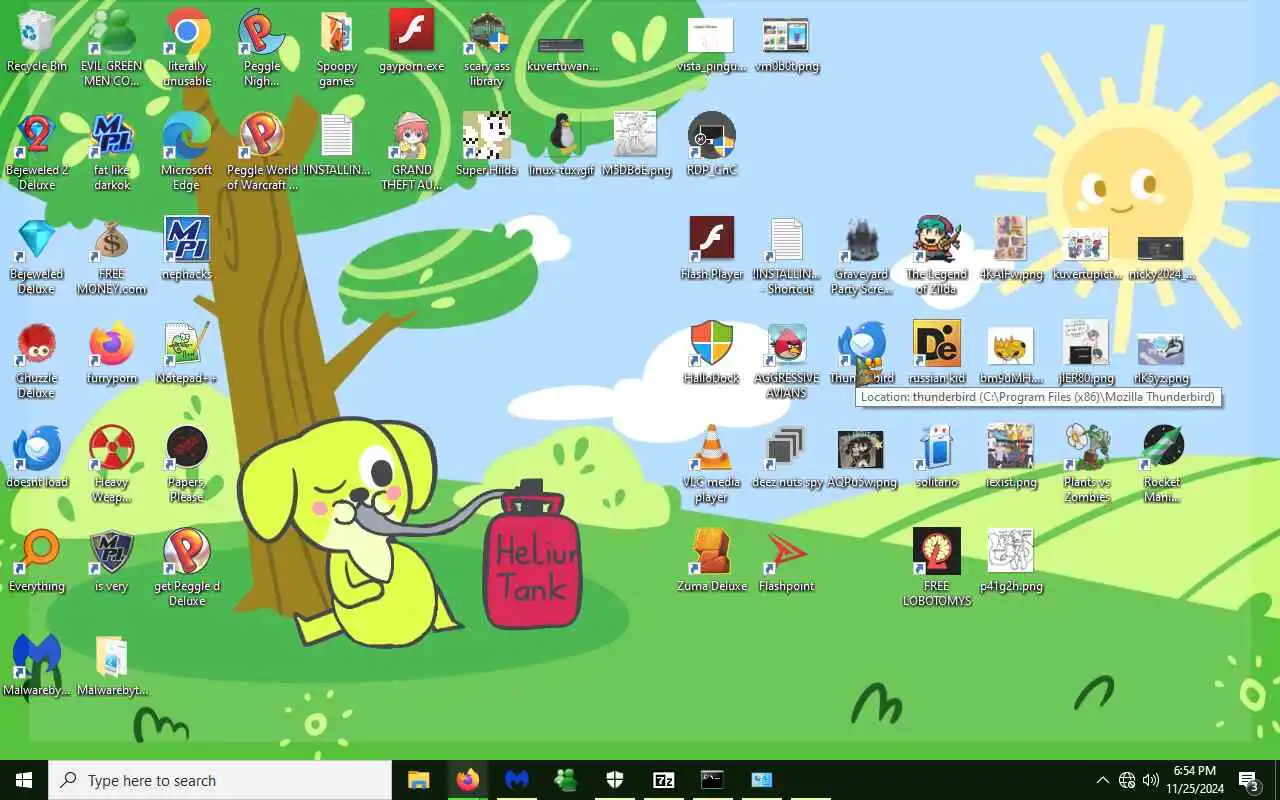The width and height of the screenshot is (1280, 800).
Task: Open the Command Prompt taskbar window
Action: [713, 780]
